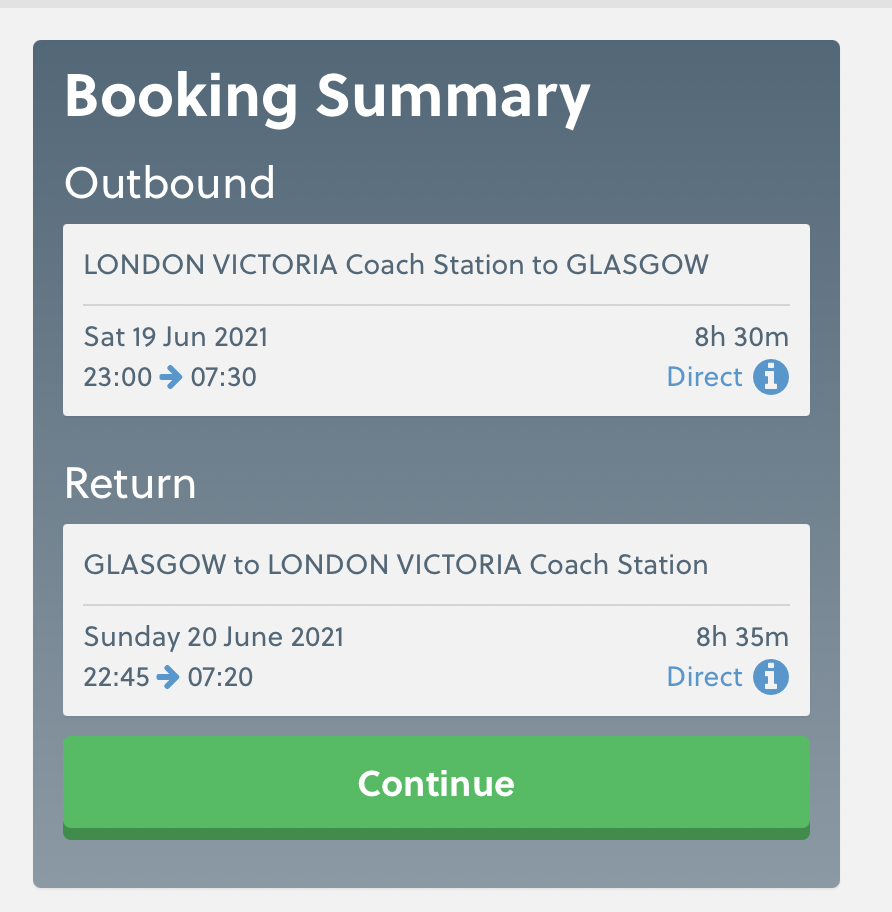Click the Outbound section heading

(169, 183)
